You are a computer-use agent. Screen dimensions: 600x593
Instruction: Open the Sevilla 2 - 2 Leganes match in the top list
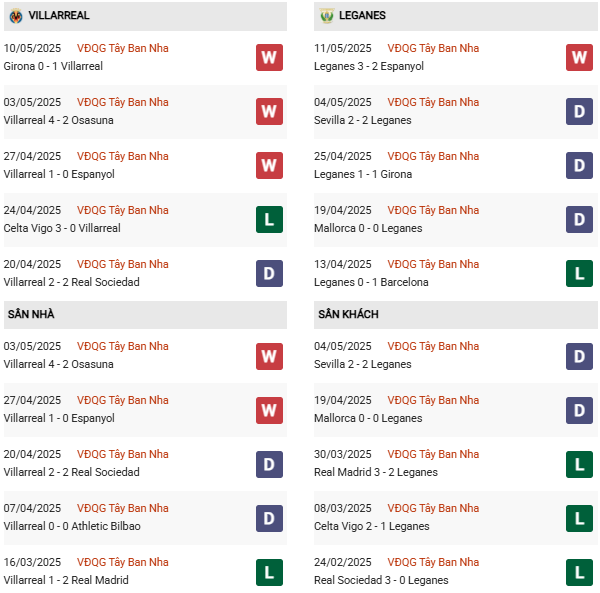[363, 120]
